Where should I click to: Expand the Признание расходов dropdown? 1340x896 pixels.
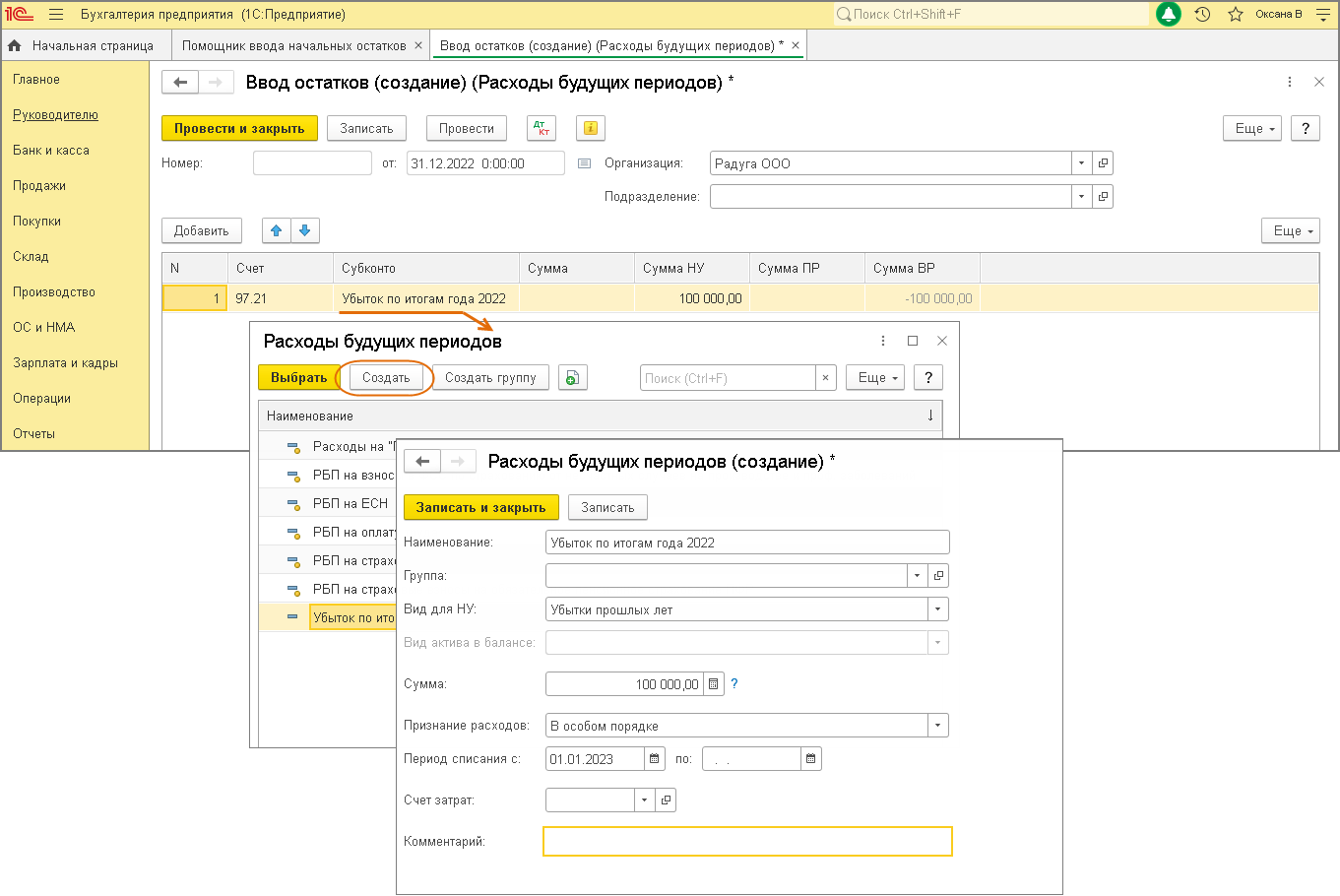click(938, 726)
